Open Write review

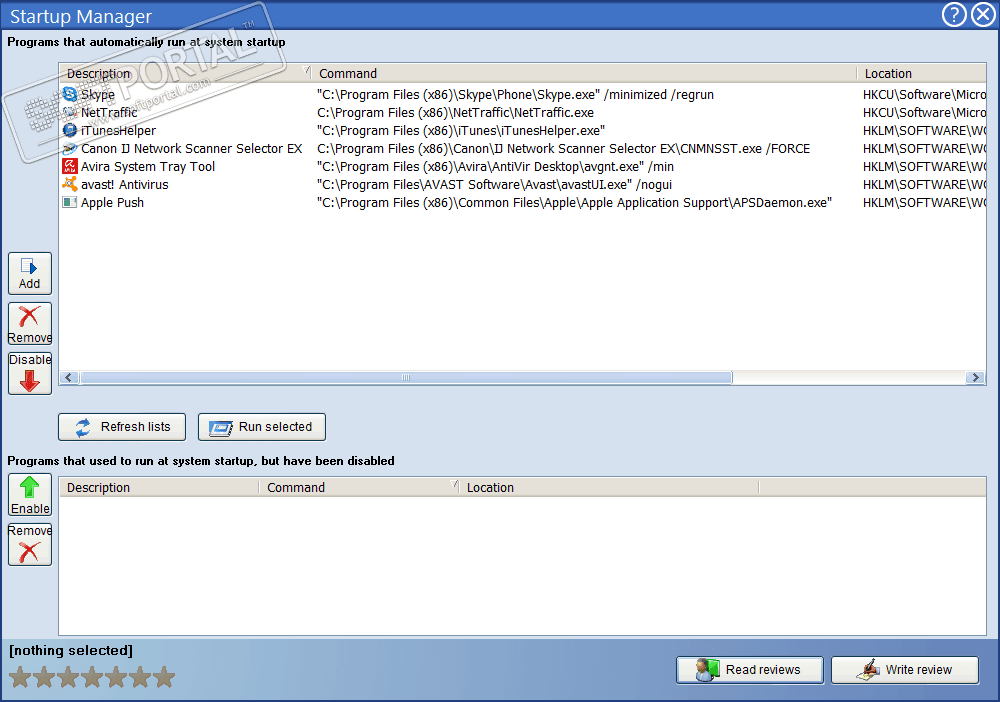(904, 670)
